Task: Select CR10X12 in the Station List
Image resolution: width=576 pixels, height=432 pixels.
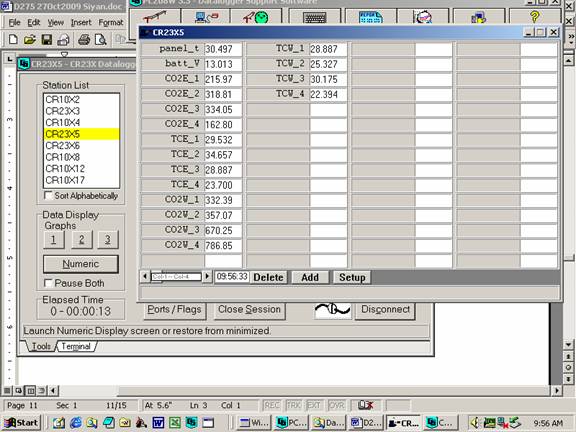Action: point(81,169)
